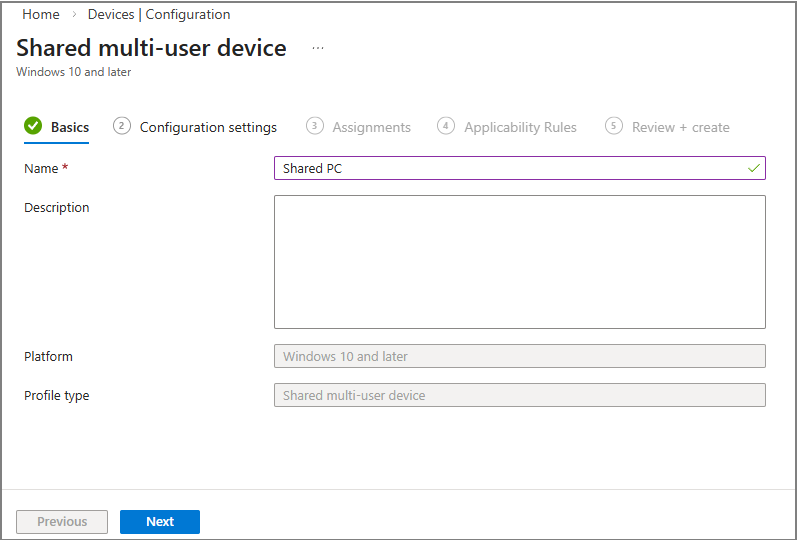This screenshot has width=797, height=540.
Task: Click the Windows 10 and later subtitle
Action: [74, 72]
